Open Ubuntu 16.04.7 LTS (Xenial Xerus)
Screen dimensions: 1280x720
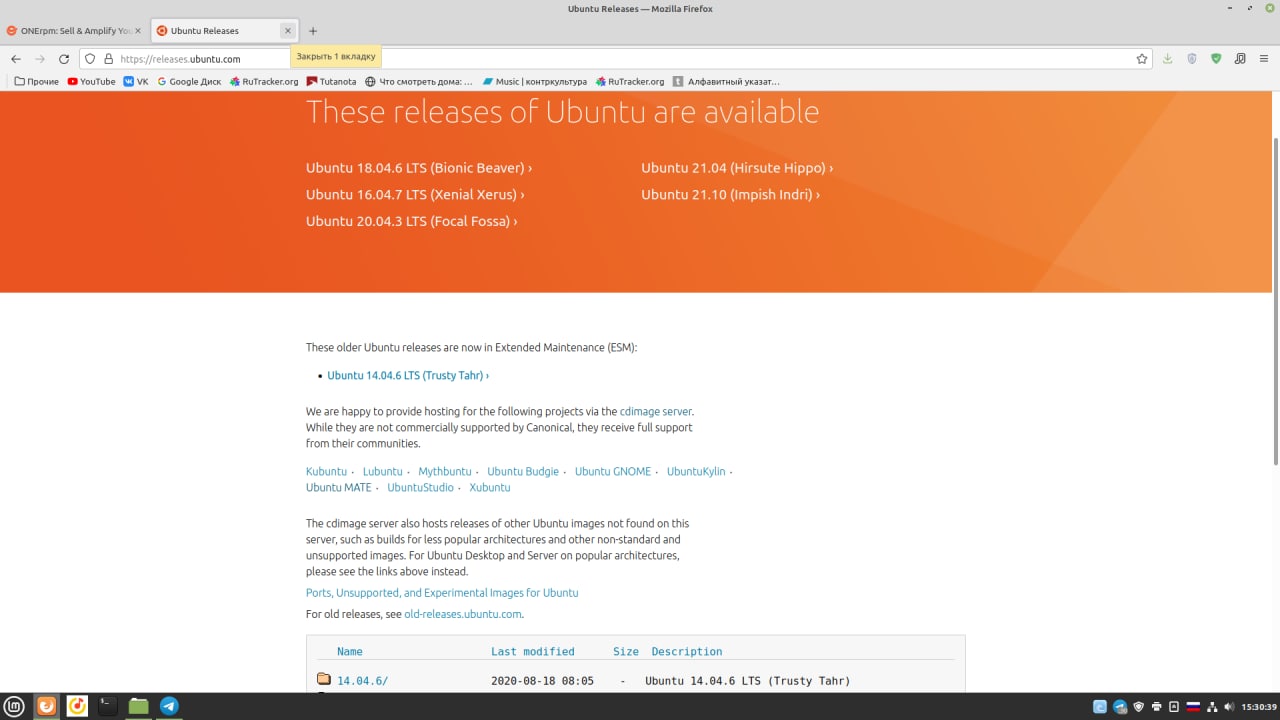point(415,195)
